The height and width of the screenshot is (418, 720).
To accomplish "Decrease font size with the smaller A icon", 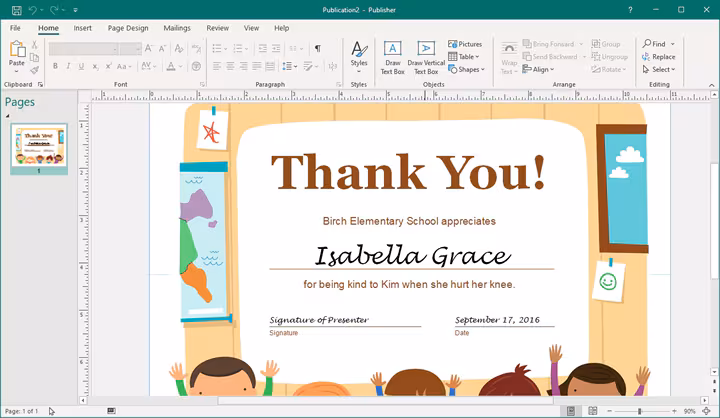I will pyautogui.click(x=162, y=48).
